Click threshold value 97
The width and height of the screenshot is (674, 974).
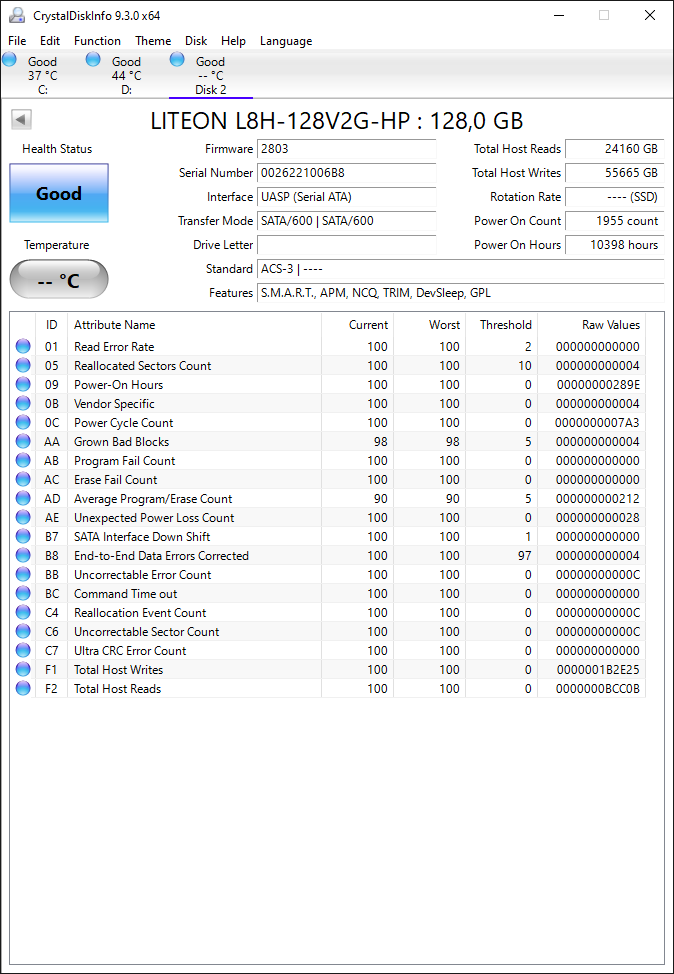point(524,556)
